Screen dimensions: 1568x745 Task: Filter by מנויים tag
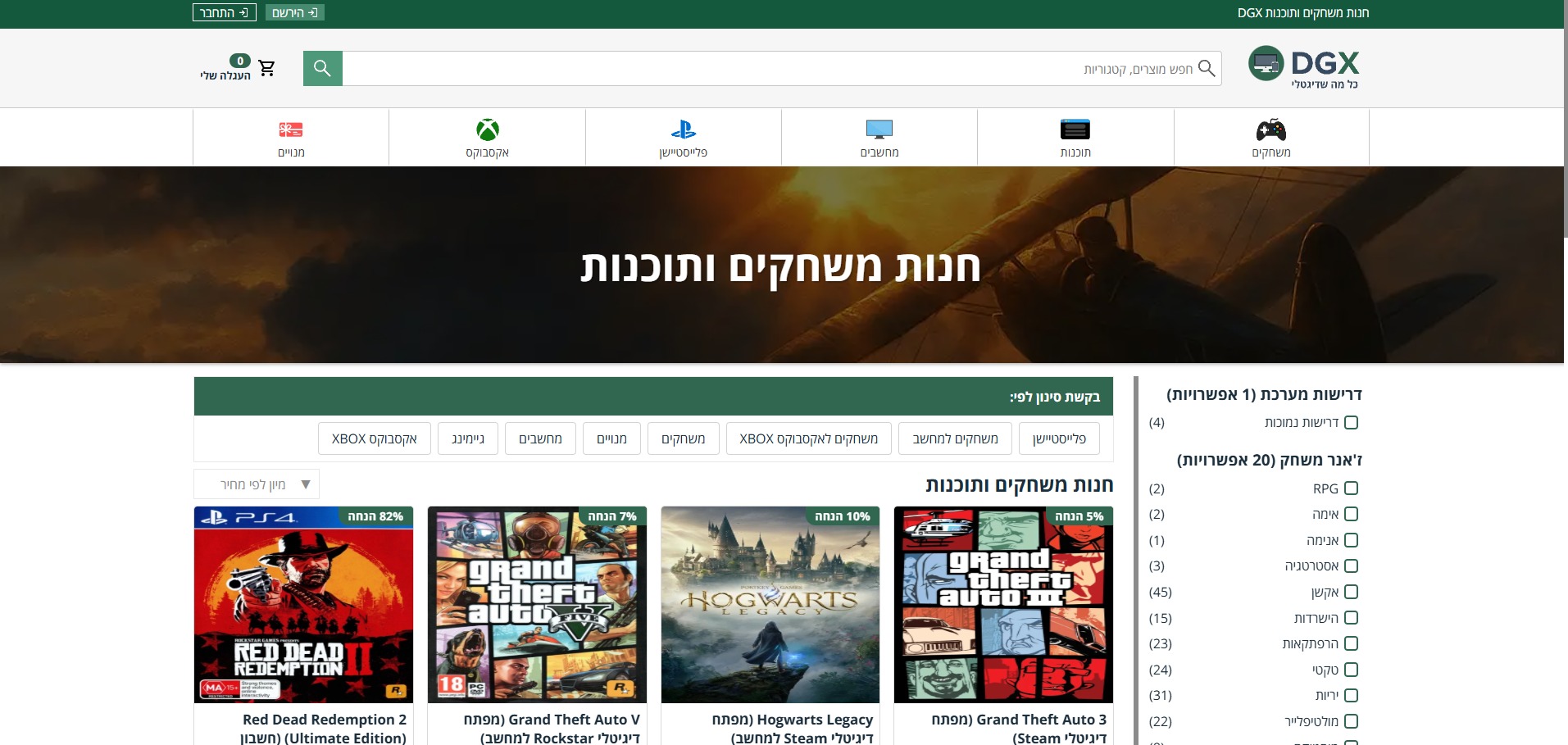611,438
